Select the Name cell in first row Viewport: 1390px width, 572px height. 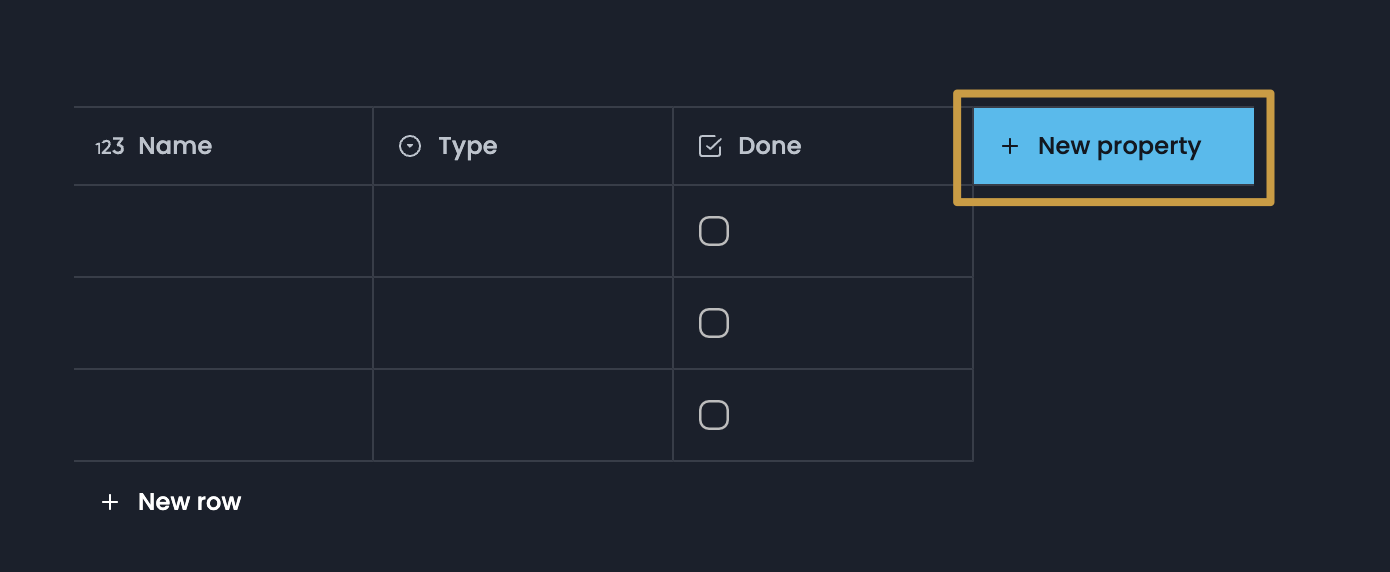pyautogui.click(x=223, y=232)
